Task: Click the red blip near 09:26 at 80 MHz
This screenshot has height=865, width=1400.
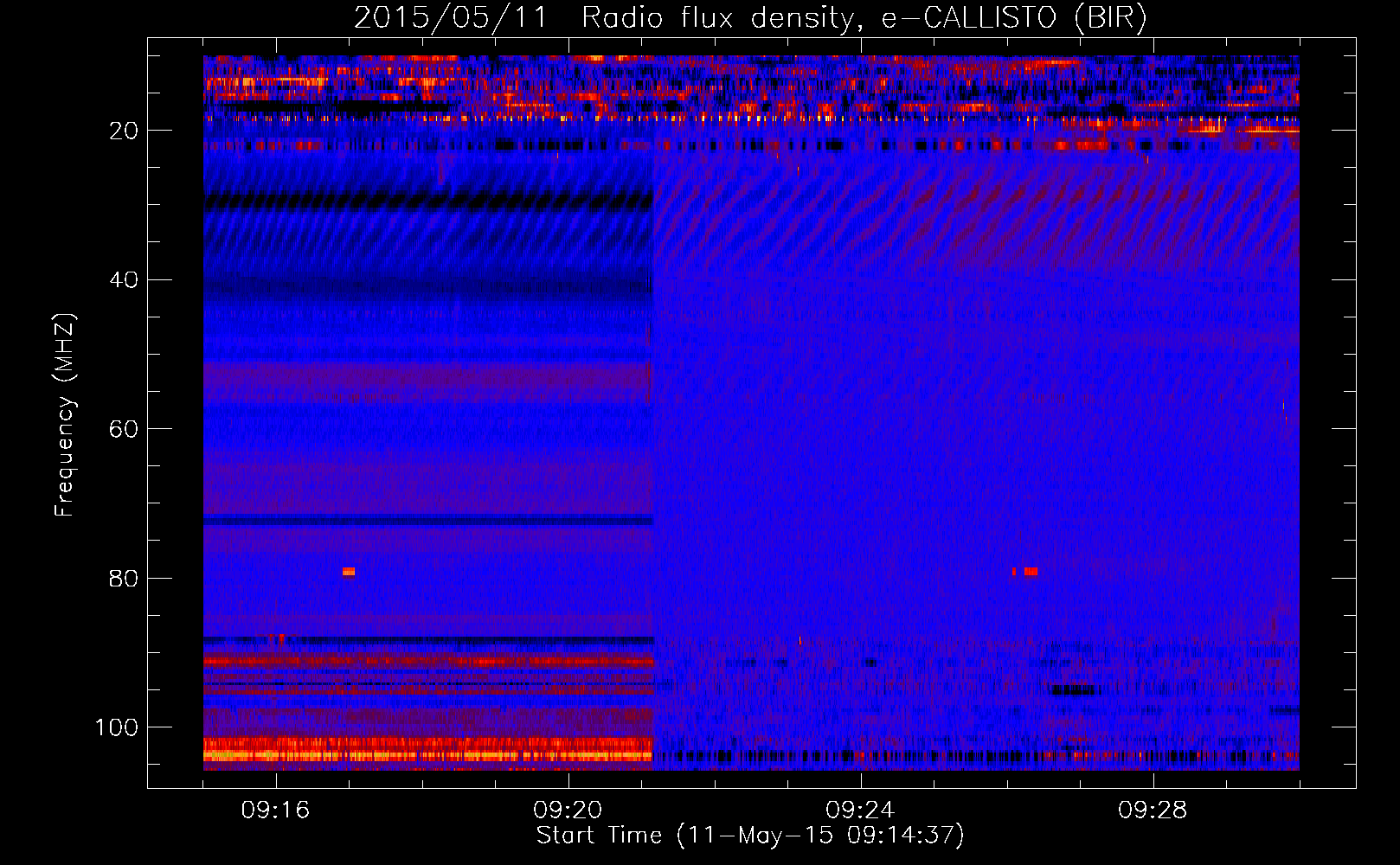Action: coord(1030,572)
